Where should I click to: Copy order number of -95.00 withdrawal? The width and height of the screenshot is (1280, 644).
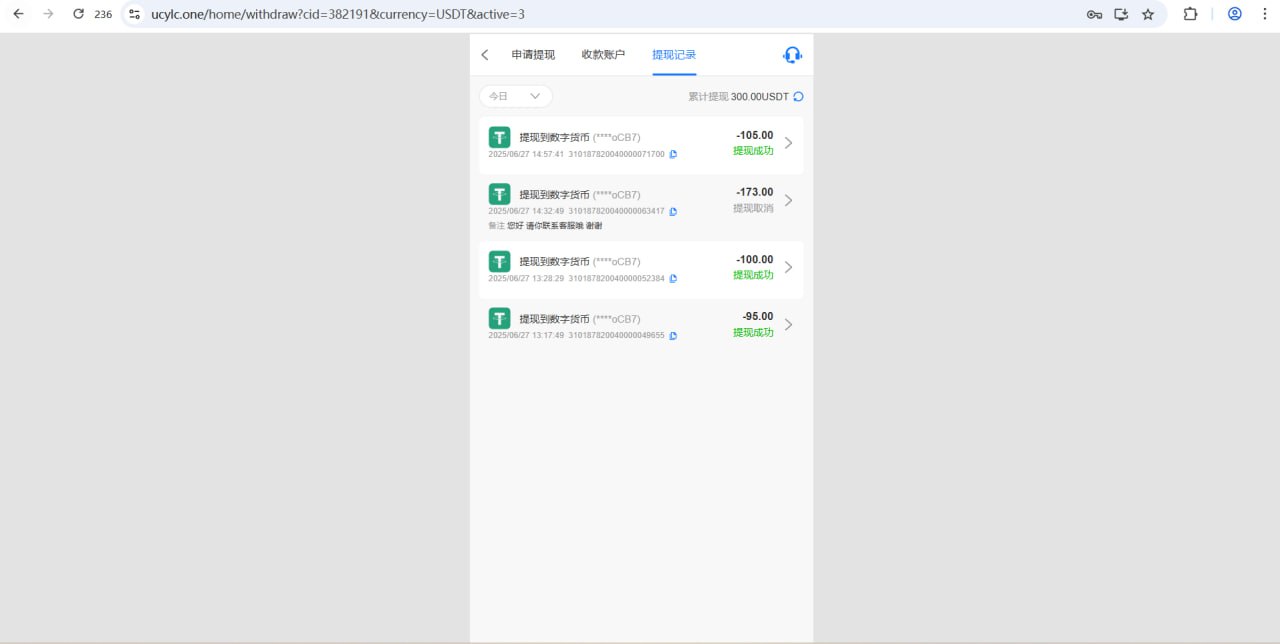(673, 336)
